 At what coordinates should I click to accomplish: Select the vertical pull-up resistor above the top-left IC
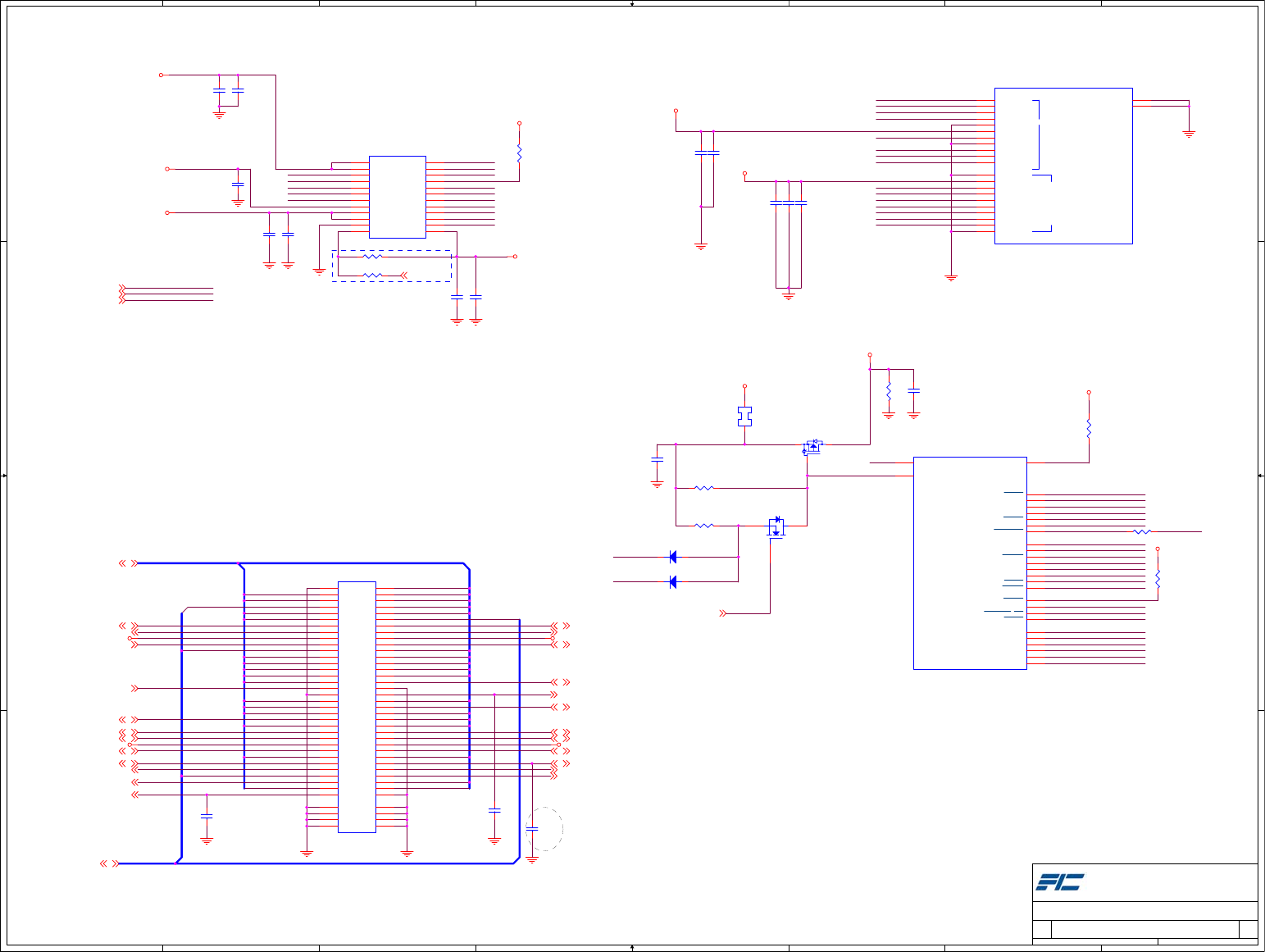[x=519, y=153]
